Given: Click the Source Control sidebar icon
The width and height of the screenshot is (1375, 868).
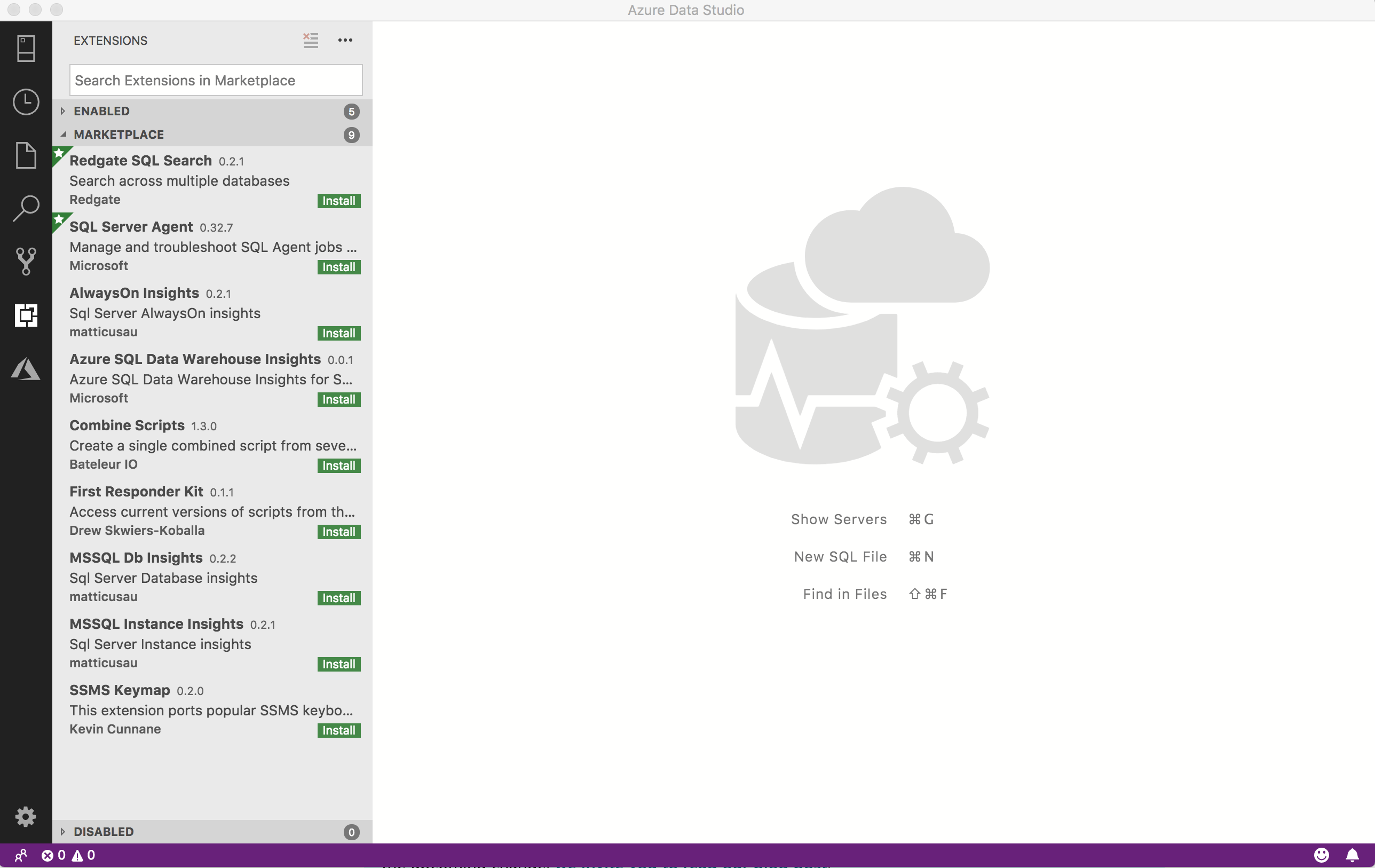Looking at the screenshot, I should 26,261.
